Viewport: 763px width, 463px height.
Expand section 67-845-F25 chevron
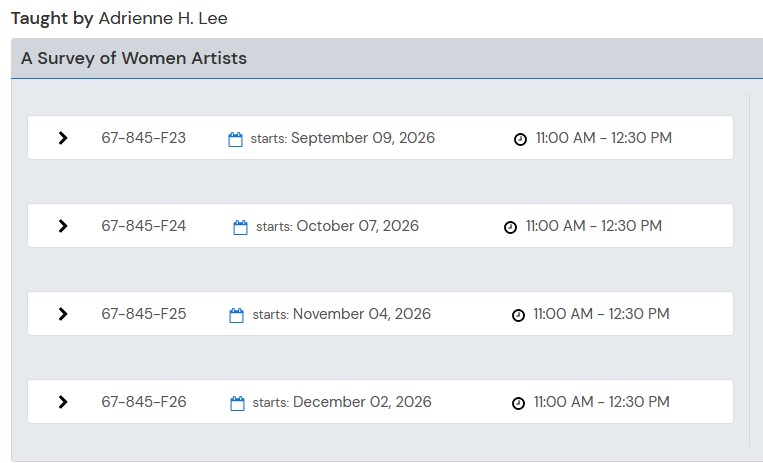coord(63,314)
